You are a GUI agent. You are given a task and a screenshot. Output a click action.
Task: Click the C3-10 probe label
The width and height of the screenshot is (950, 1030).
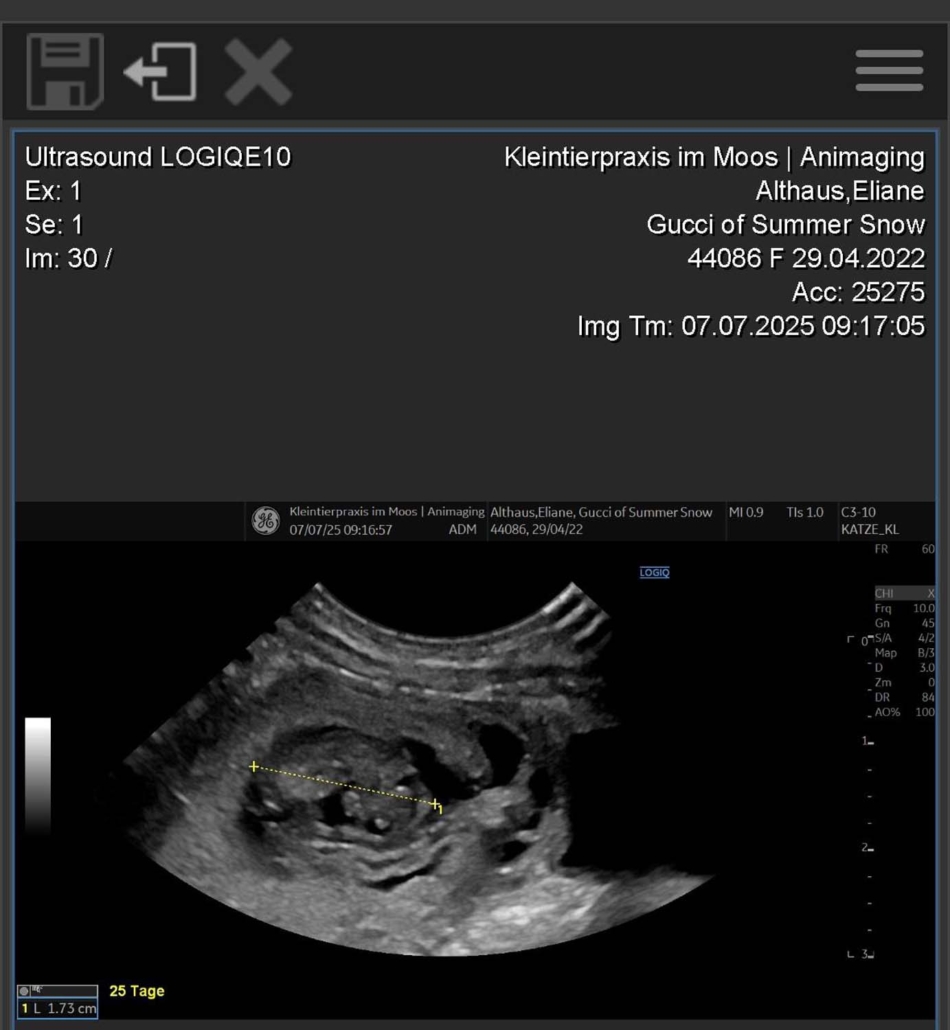coord(858,512)
